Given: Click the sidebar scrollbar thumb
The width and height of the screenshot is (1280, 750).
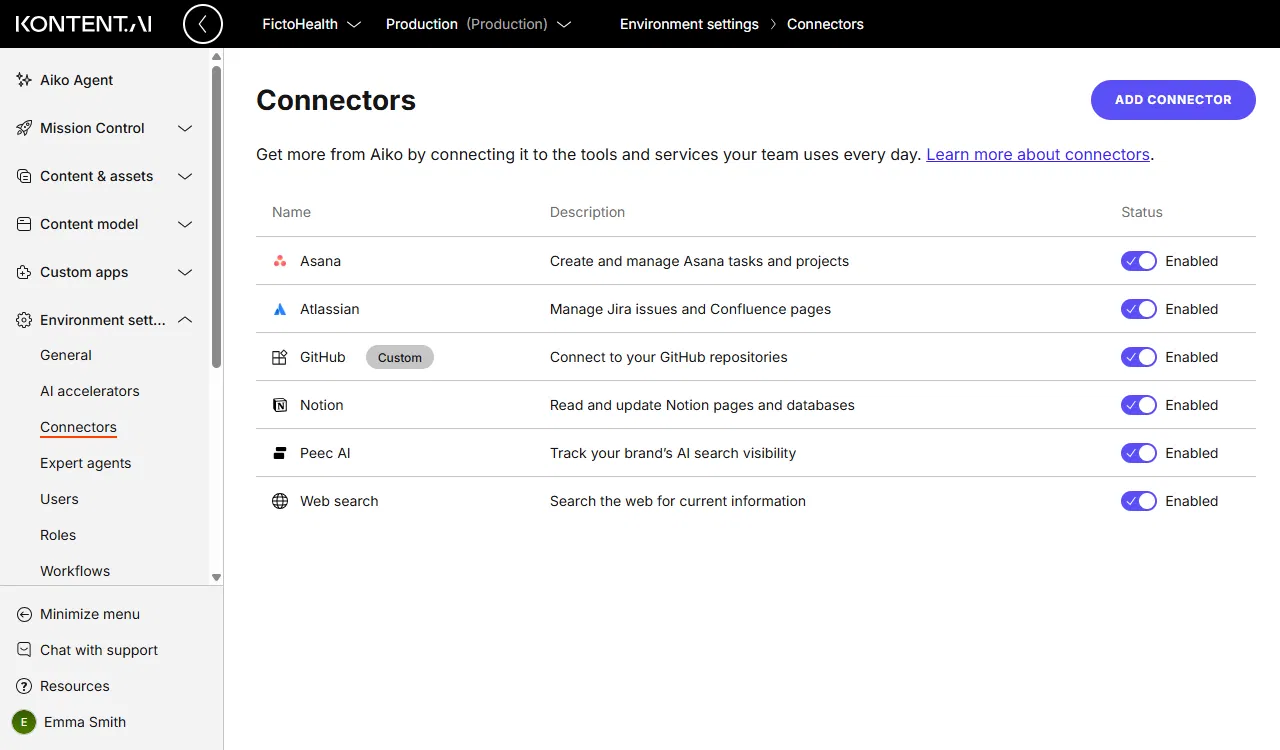Looking at the screenshot, I should tap(216, 217).
